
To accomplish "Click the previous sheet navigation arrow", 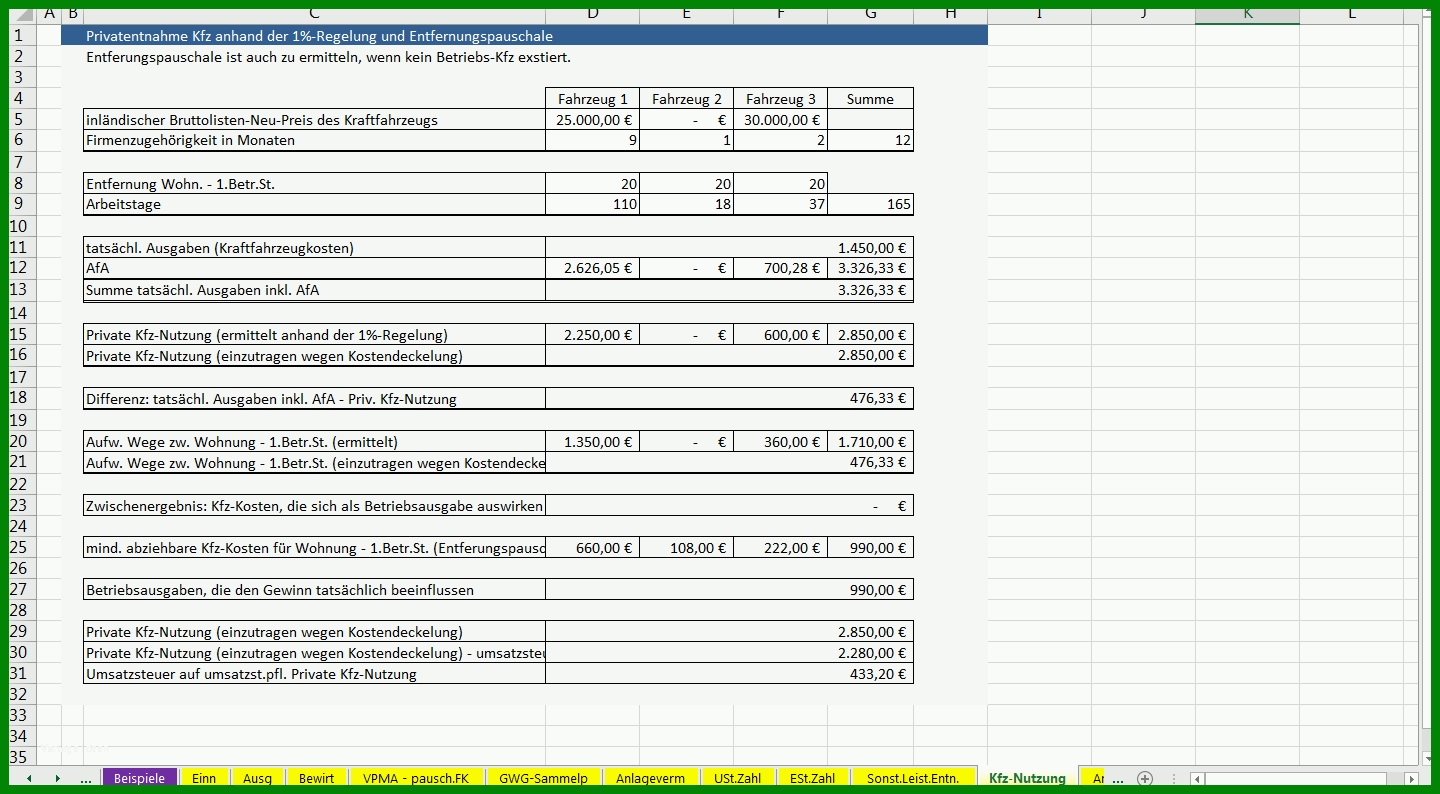I will point(29,778).
